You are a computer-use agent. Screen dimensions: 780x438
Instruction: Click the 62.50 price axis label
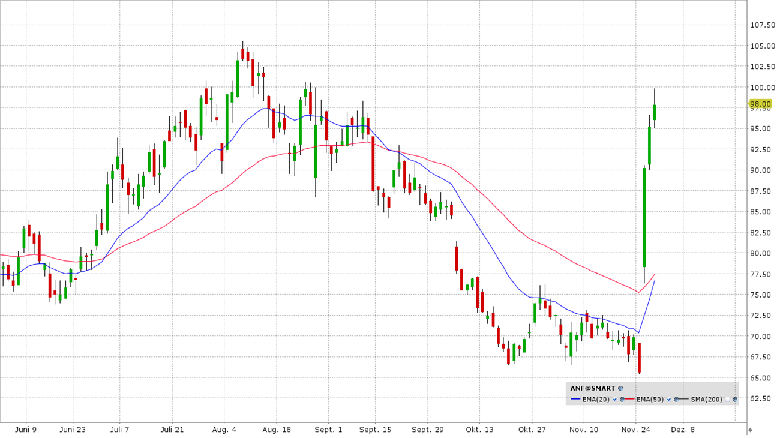[761, 399]
